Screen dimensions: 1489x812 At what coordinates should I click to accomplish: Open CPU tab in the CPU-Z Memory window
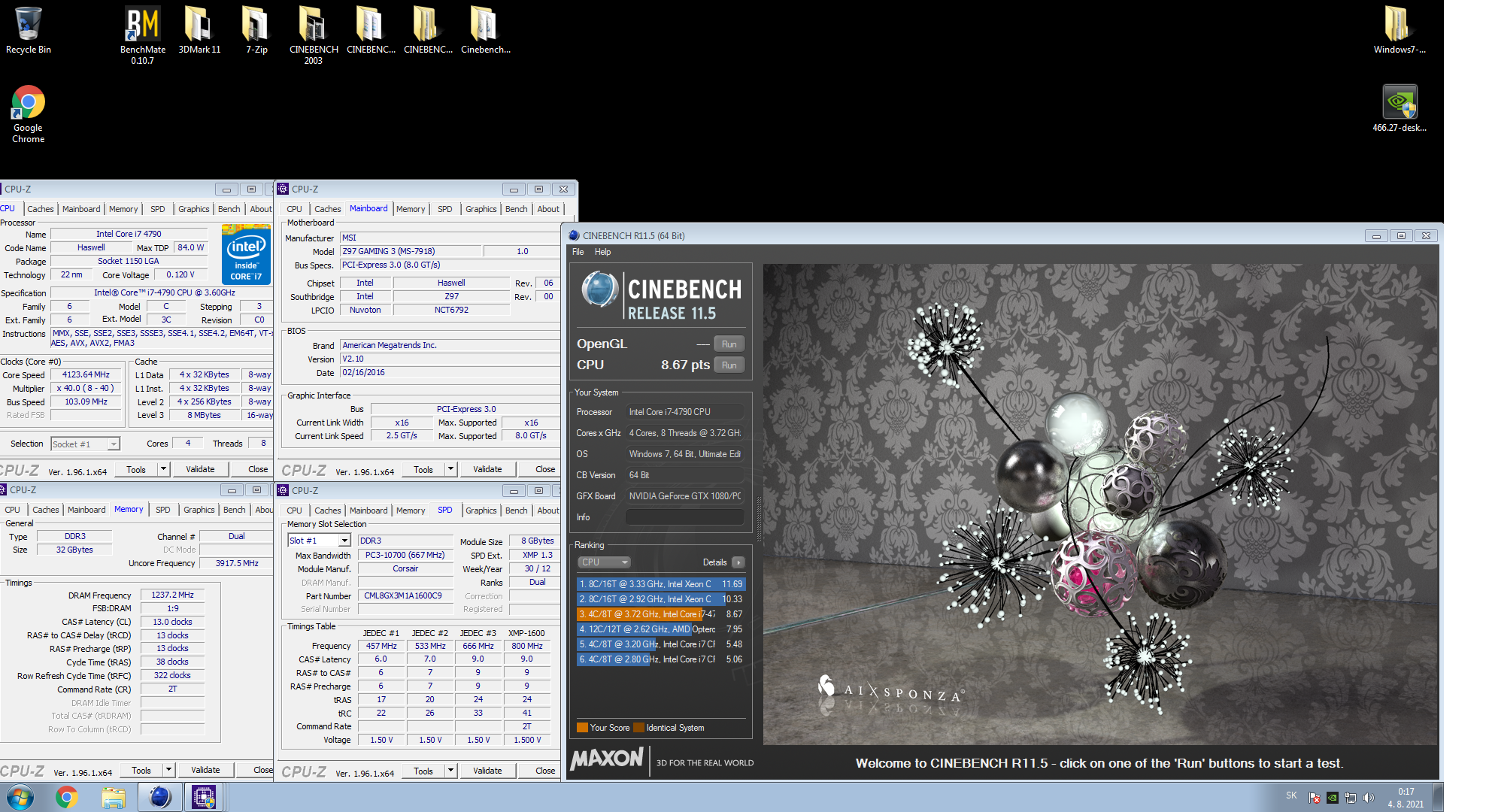click(x=13, y=510)
